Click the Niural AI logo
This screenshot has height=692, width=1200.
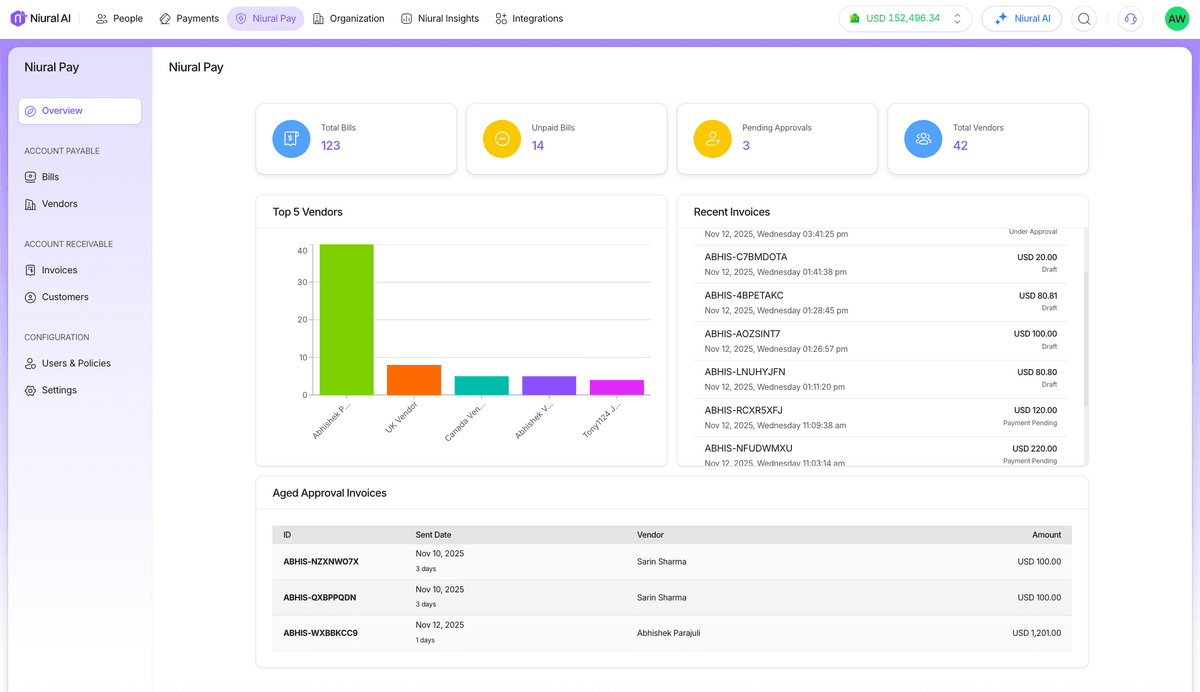40,18
